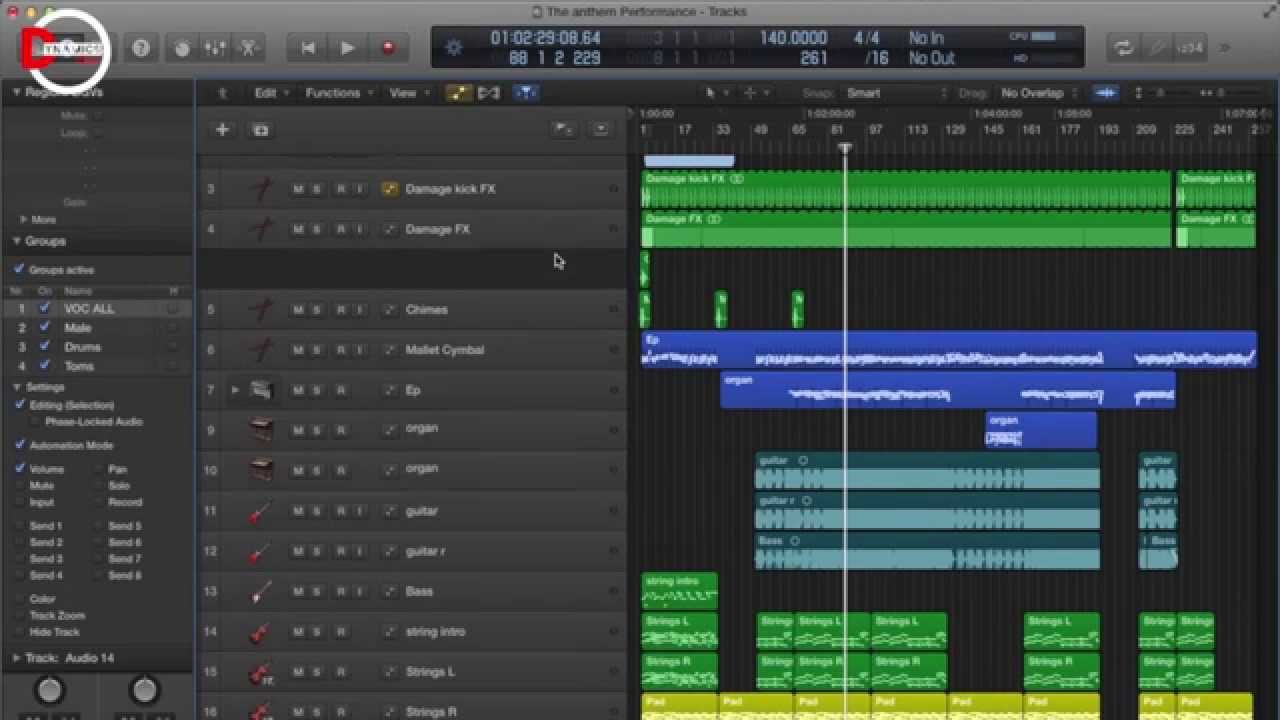Click the Damage kick FX region

[906, 189]
